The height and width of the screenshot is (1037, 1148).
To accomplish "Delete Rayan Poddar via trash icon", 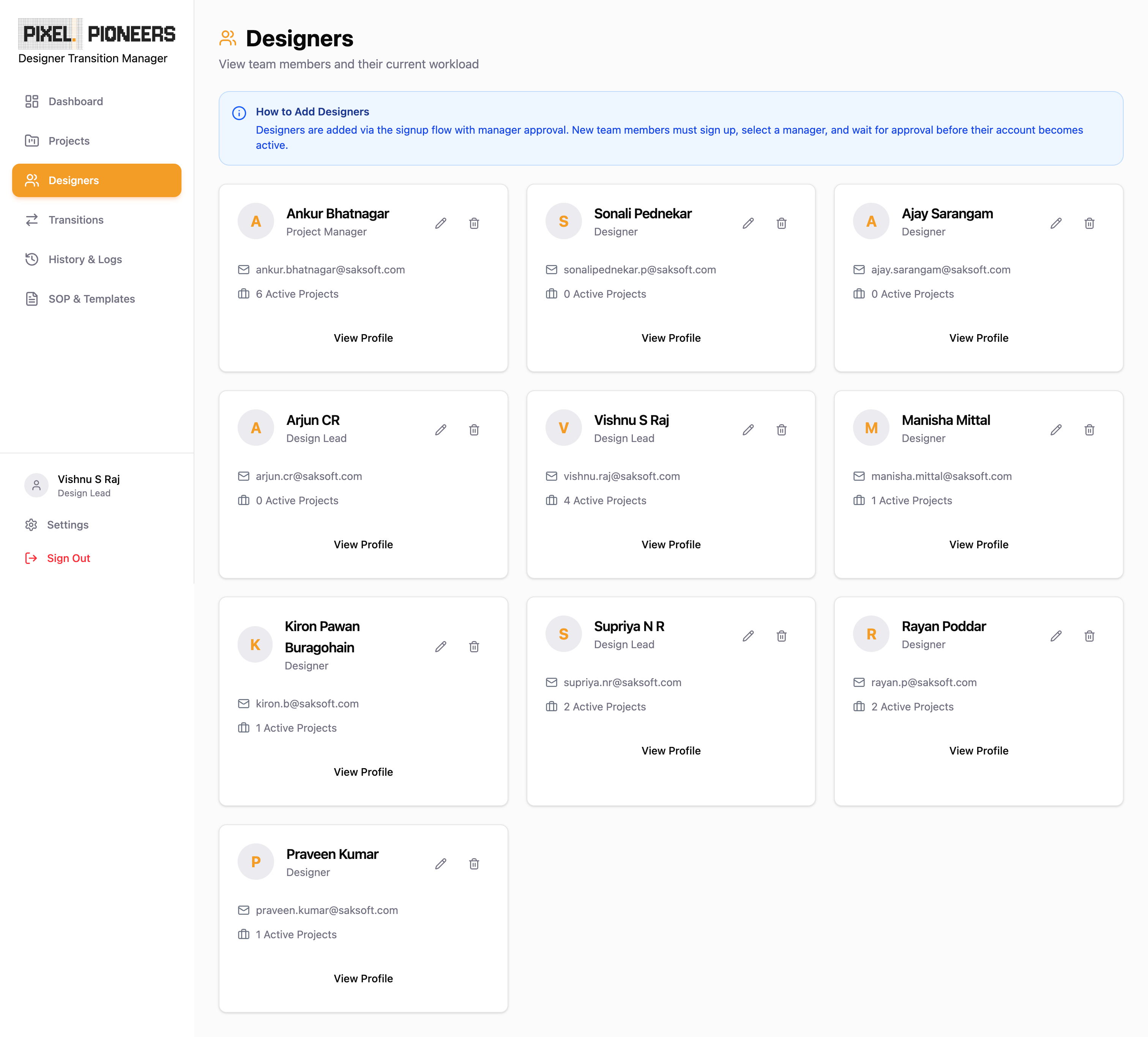I will pyautogui.click(x=1089, y=636).
